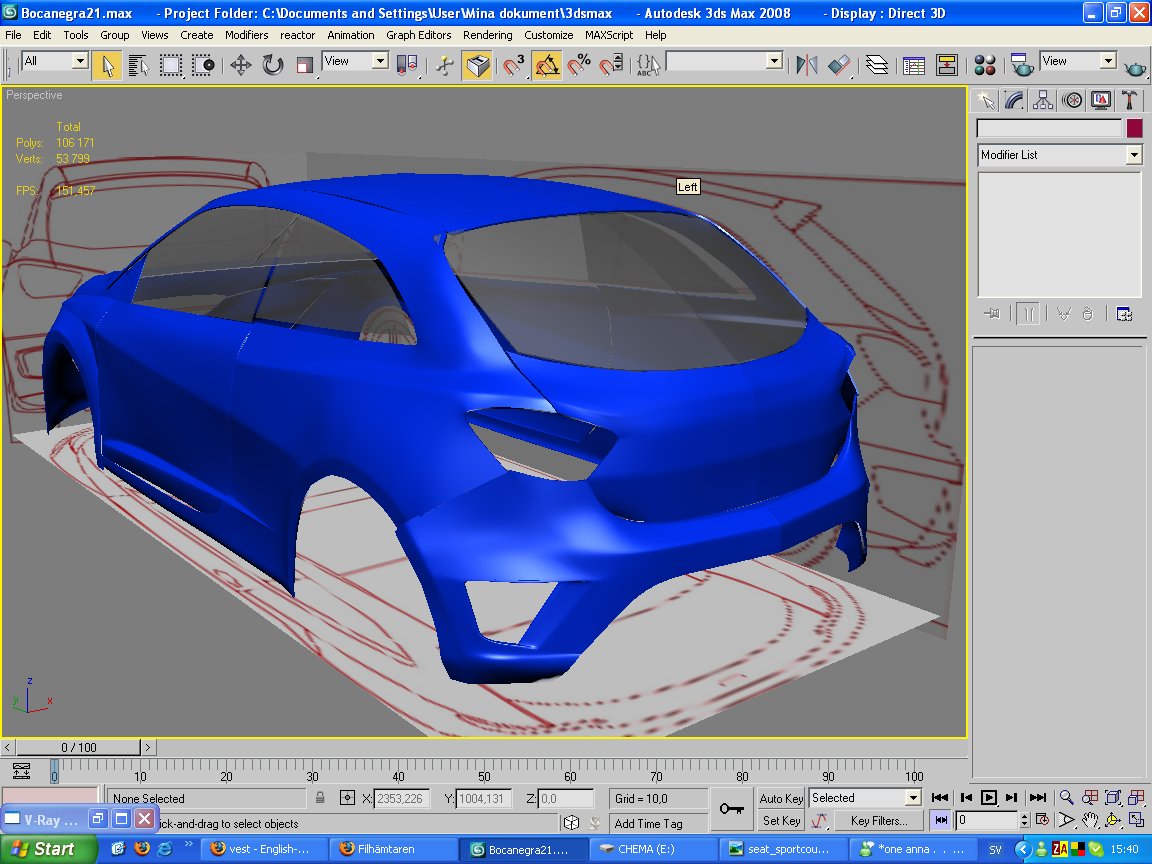The image size is (1152, 864).
Task: Click the Set Keys key icon button
Action: [x=731, y=809]
